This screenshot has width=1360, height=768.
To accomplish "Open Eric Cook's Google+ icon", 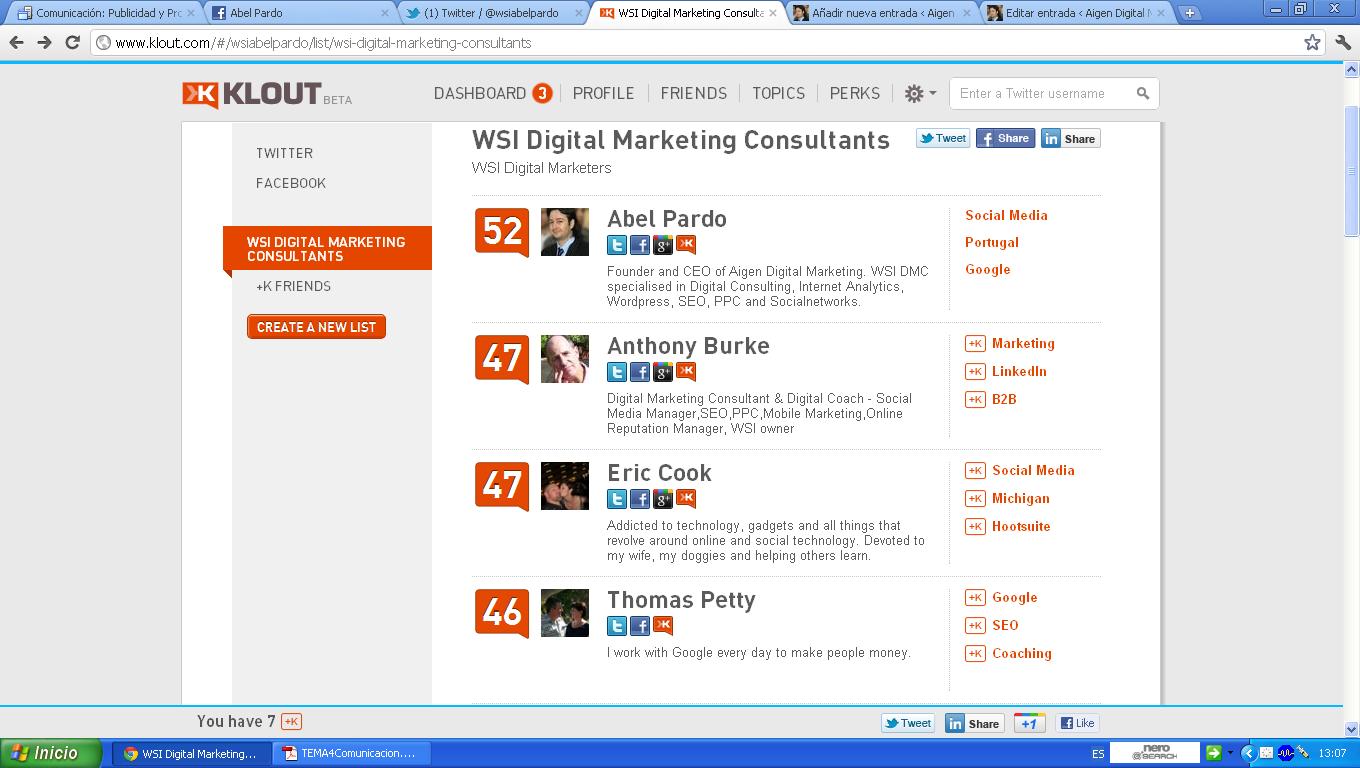I will (x=663, y=499).
